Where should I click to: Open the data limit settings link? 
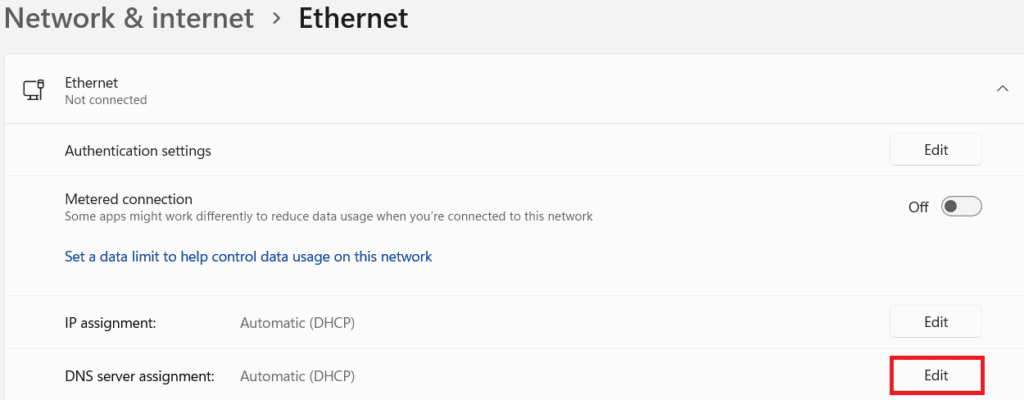[248, 256]
